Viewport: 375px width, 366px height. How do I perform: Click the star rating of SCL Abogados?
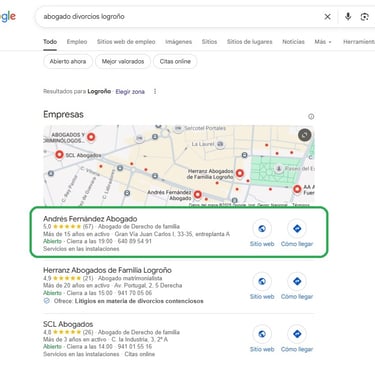pos(67,332)
